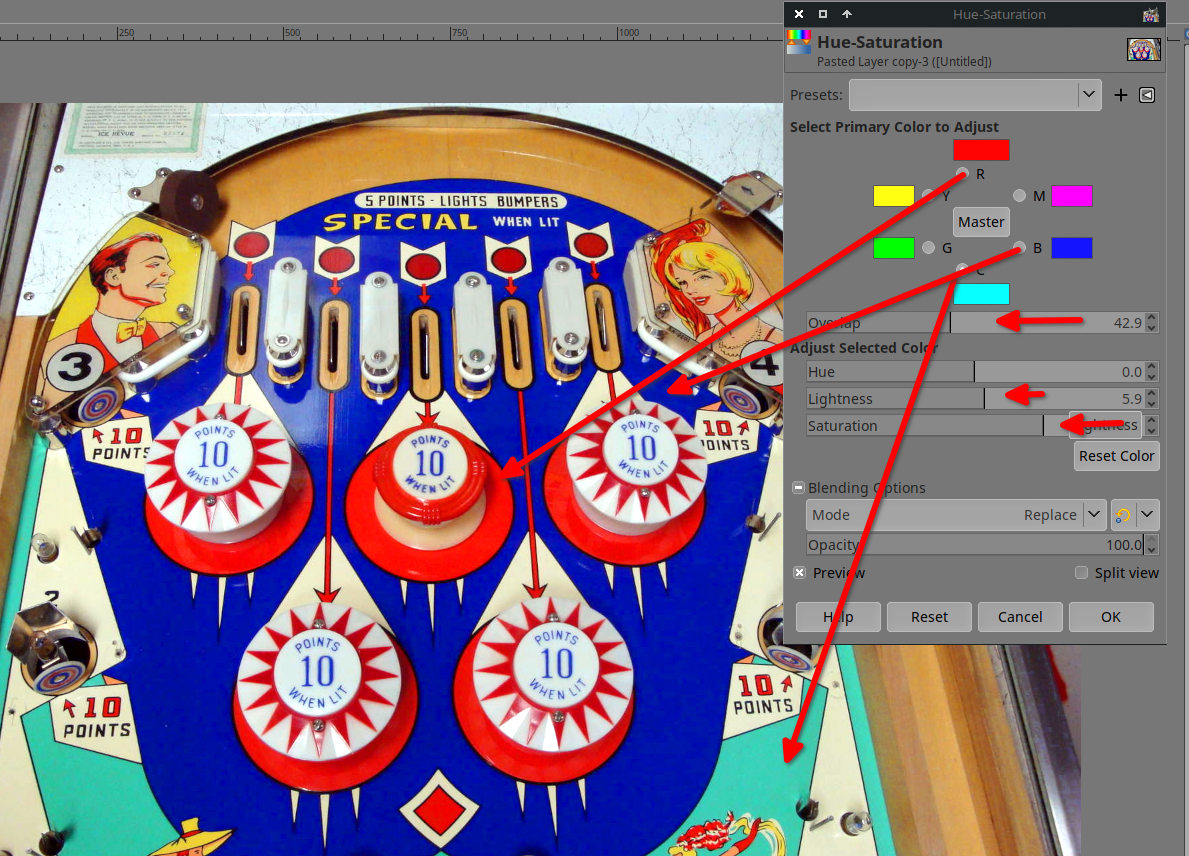Click the Overlap slider
The height and width of the screenshot is (856, 1189).
point(975,323)
